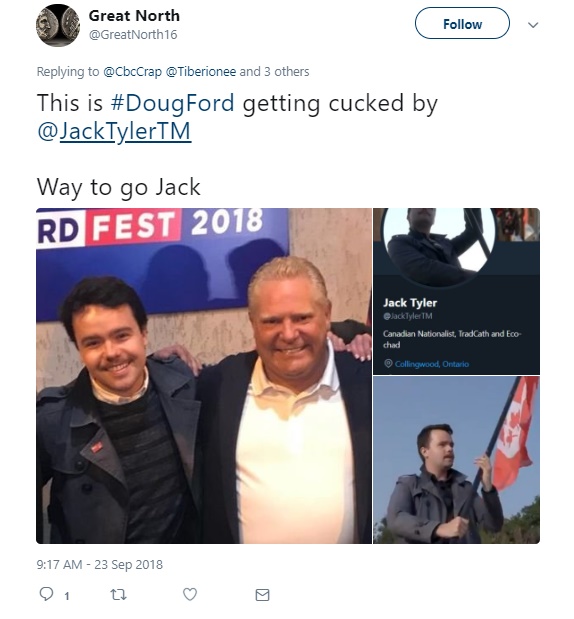574x619 pixels.
Task: Retweet this tweet using the retweet icon
Action: [118, 594]
